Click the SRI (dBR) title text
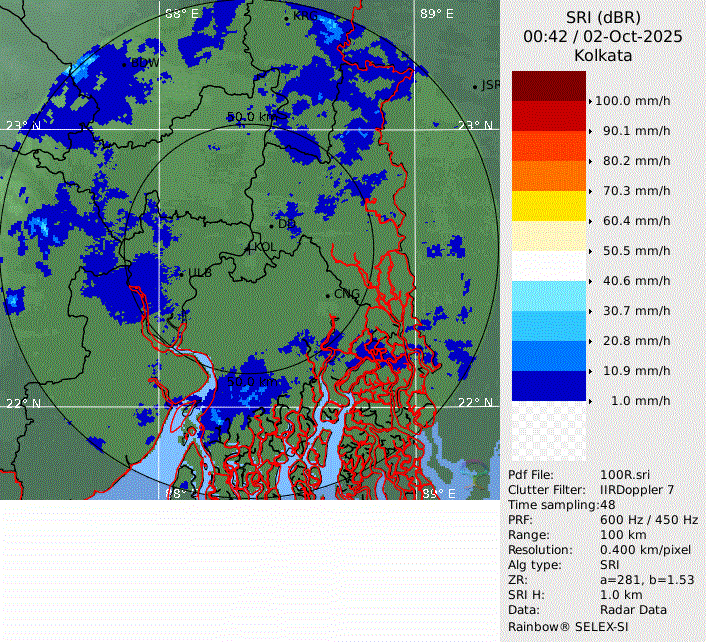This screenshot has height=642, width=706. [603, 17]
